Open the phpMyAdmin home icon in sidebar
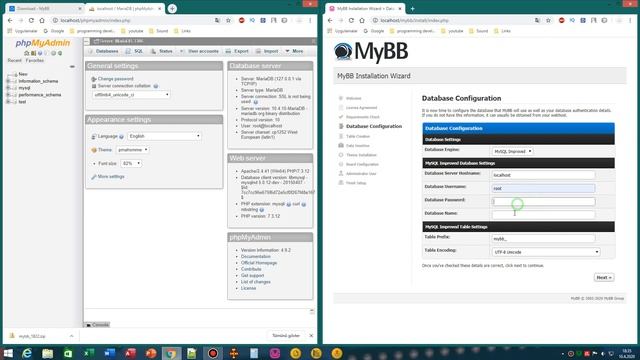The width and height of the screenshot is (640, 360). [x=27, y=53]
